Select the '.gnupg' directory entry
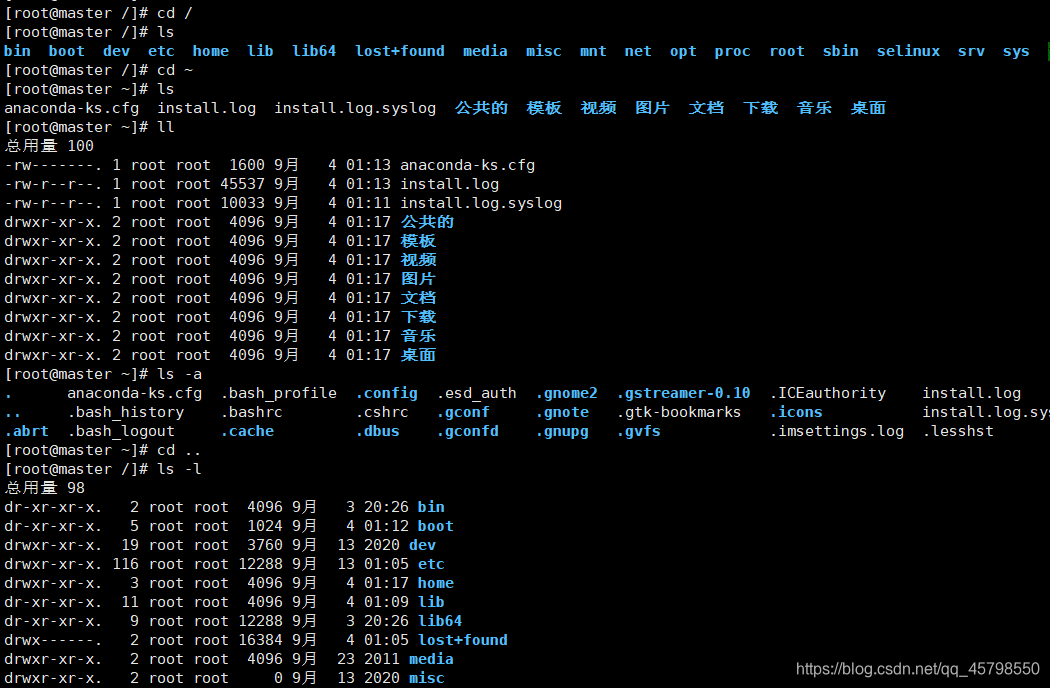 click(x=562, y=431)
